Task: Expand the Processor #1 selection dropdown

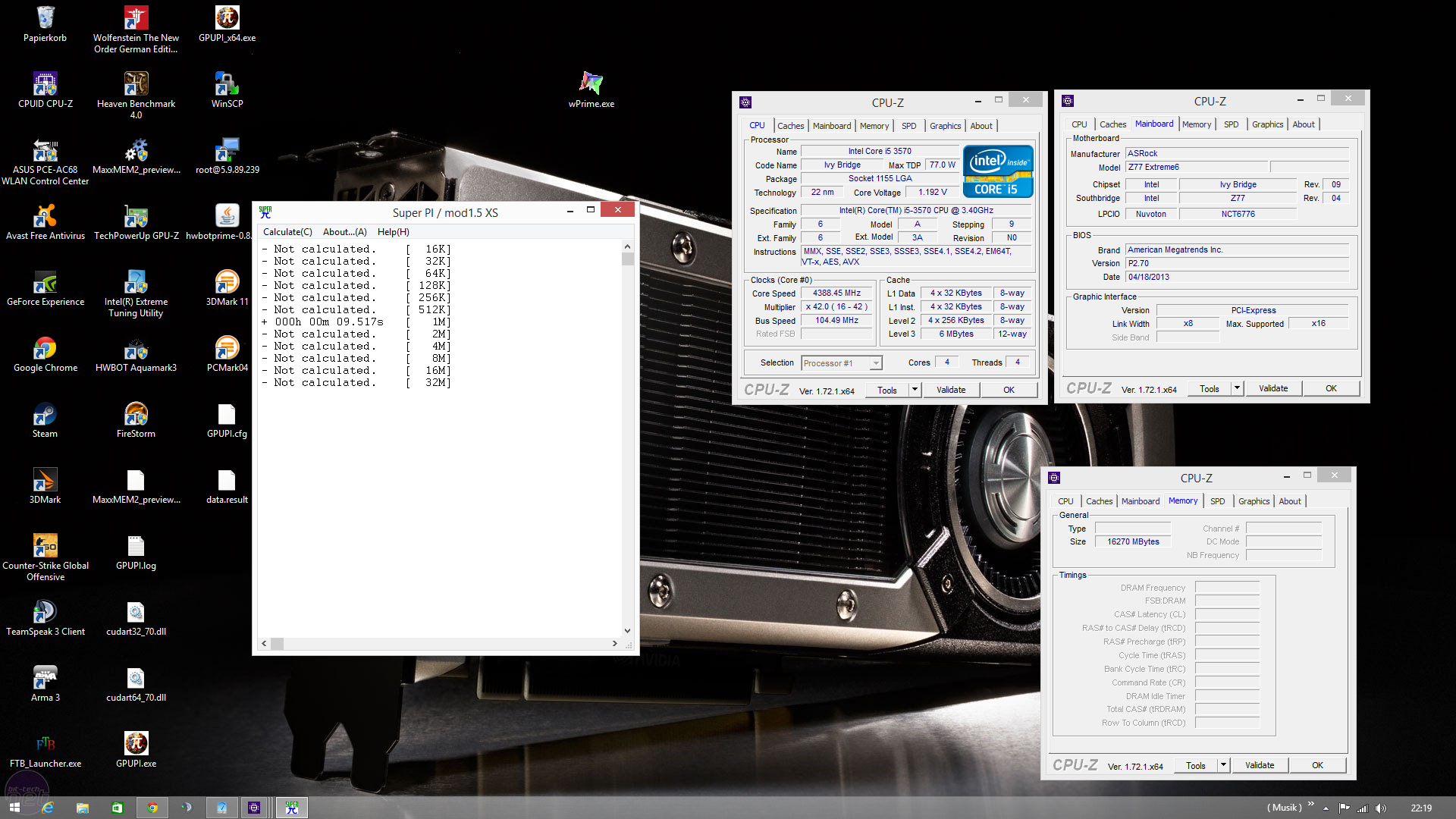Action: click(x=876, y=363)
